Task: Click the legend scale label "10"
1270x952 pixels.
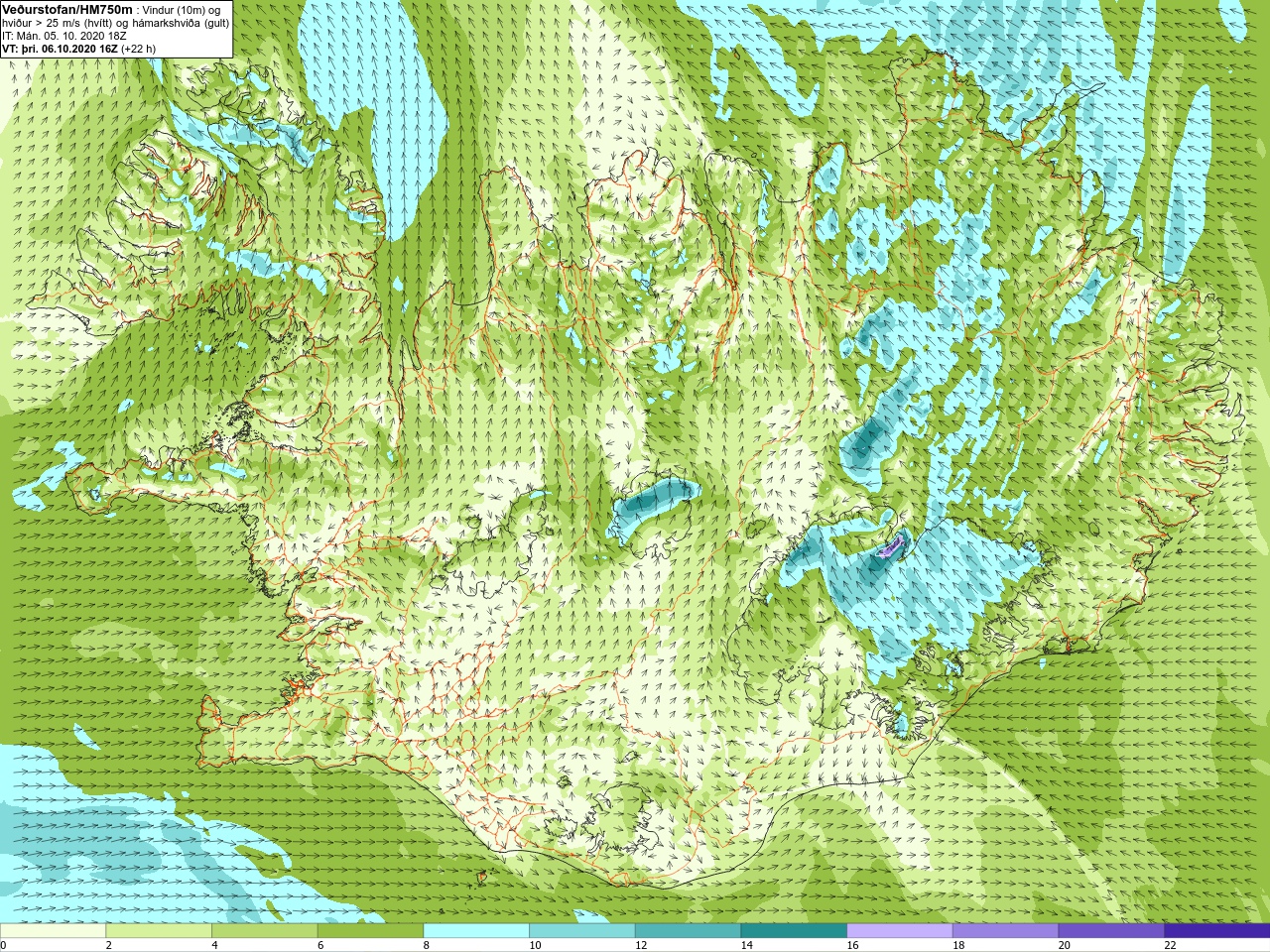Action: pos(535,945)
